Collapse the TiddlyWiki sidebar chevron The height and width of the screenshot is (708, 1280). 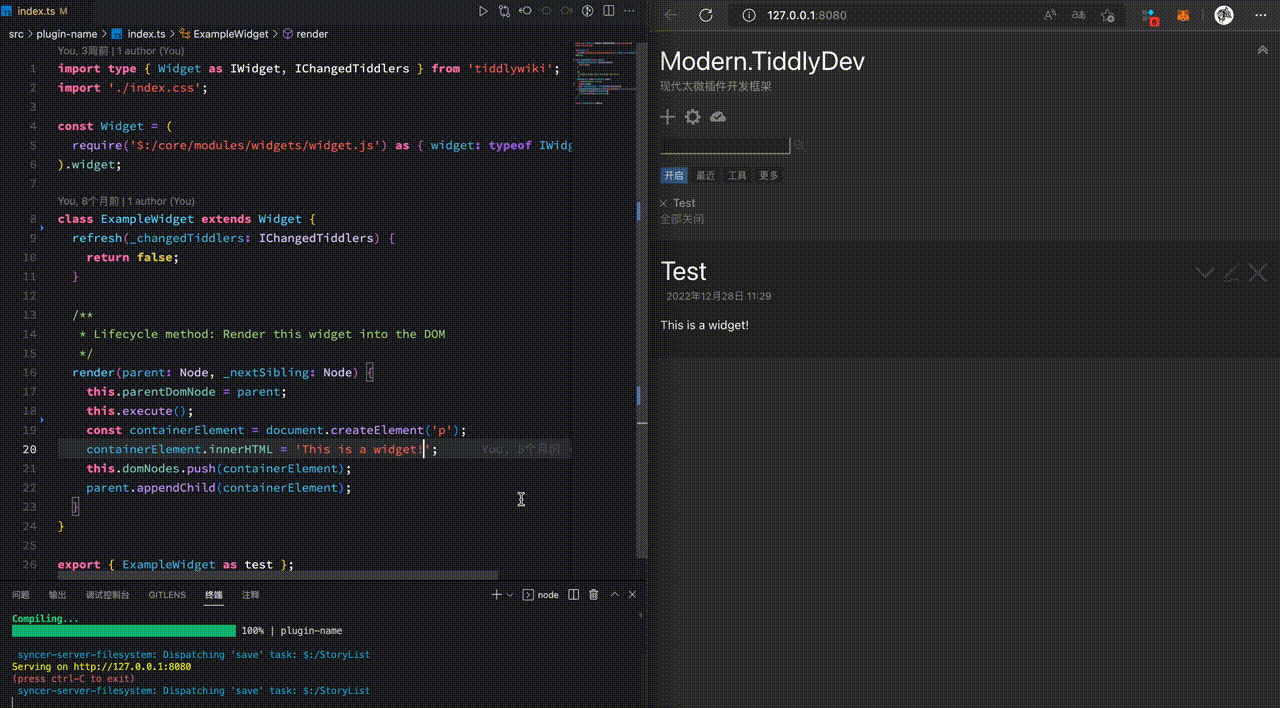click(x=1262, y=50)
